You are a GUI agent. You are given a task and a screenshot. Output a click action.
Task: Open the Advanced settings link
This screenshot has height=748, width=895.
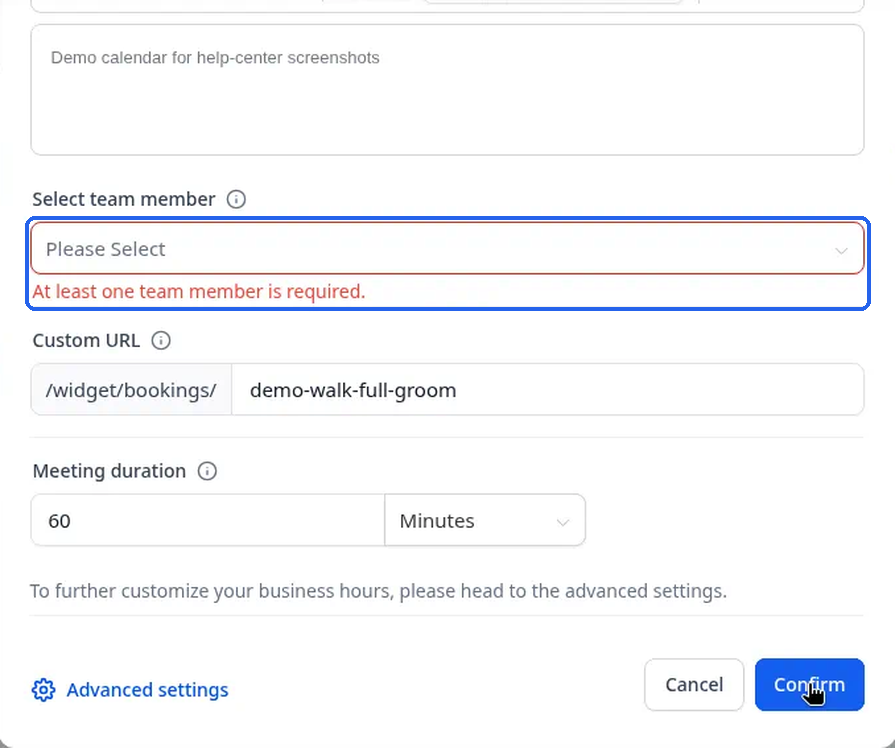coord(147,690)
